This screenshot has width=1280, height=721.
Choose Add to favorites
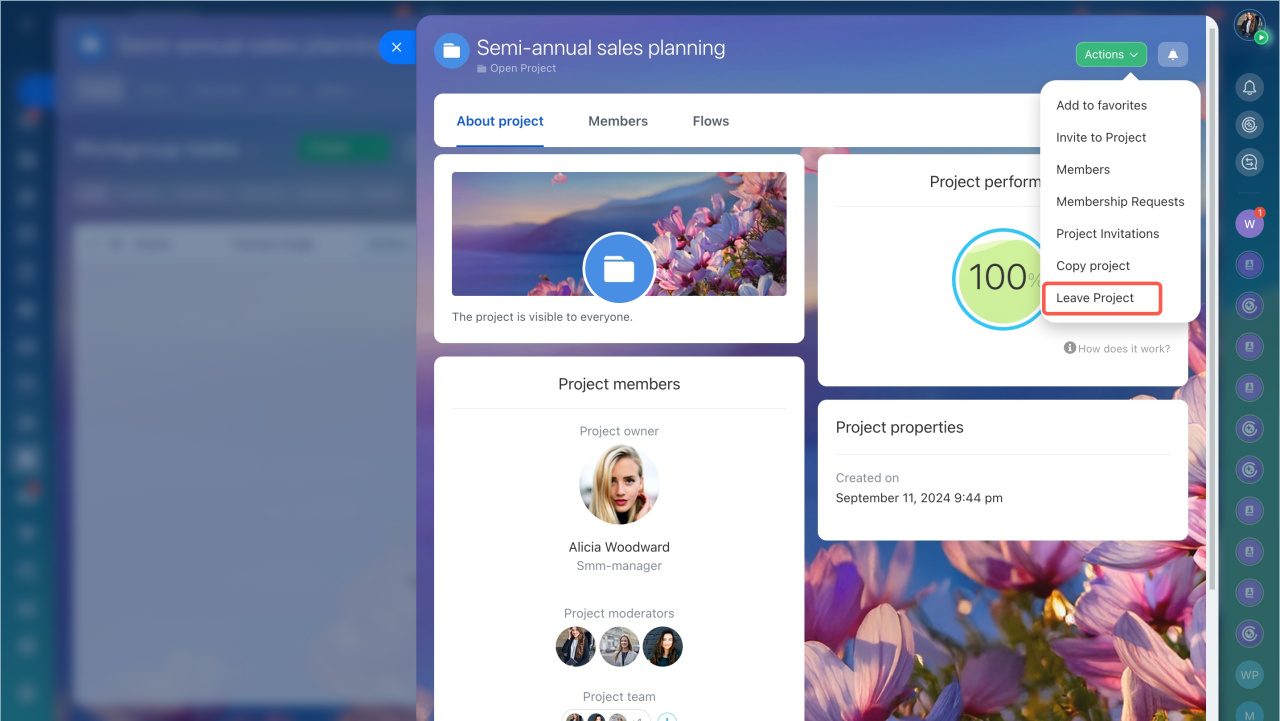1101,105
